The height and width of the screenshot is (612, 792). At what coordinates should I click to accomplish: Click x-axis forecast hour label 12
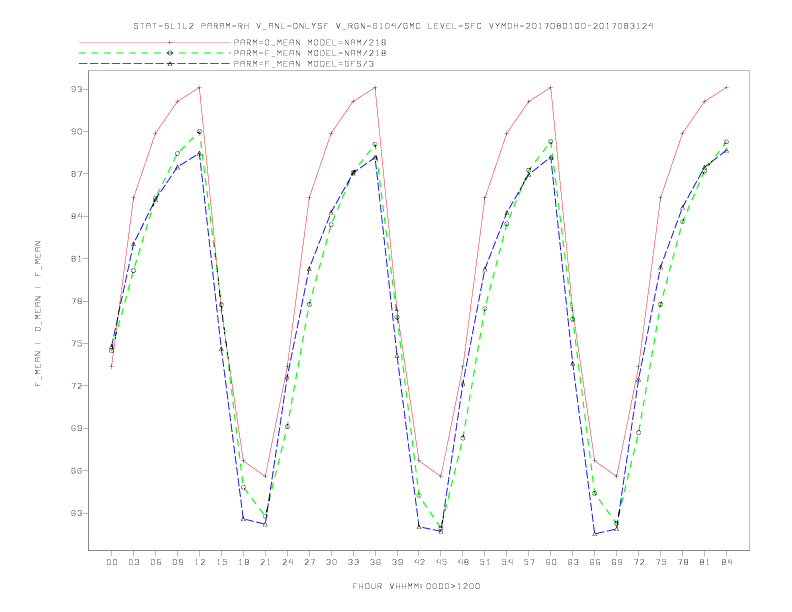(200, 562)
